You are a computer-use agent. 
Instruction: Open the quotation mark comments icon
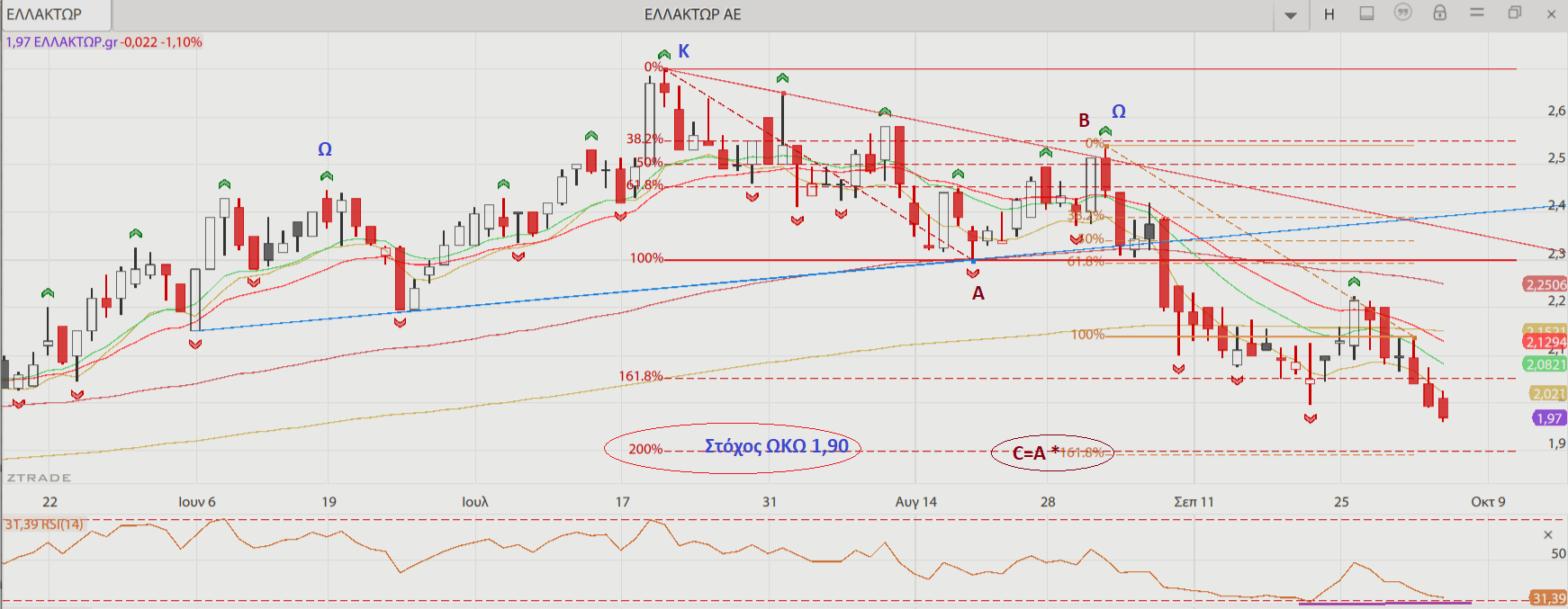click(1402, 13)
